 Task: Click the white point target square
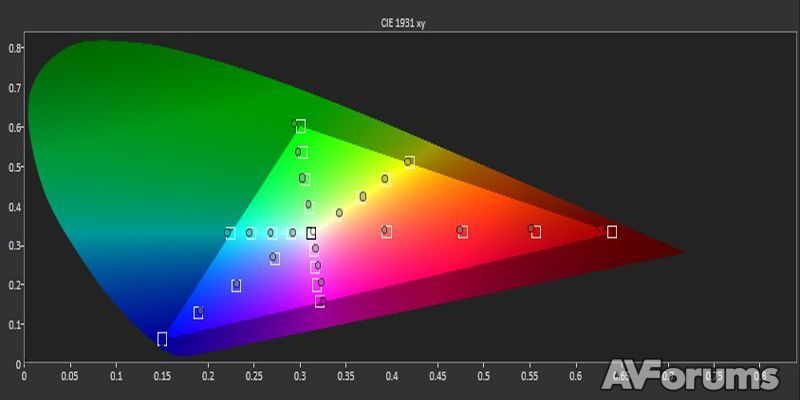tap(311, 233)
